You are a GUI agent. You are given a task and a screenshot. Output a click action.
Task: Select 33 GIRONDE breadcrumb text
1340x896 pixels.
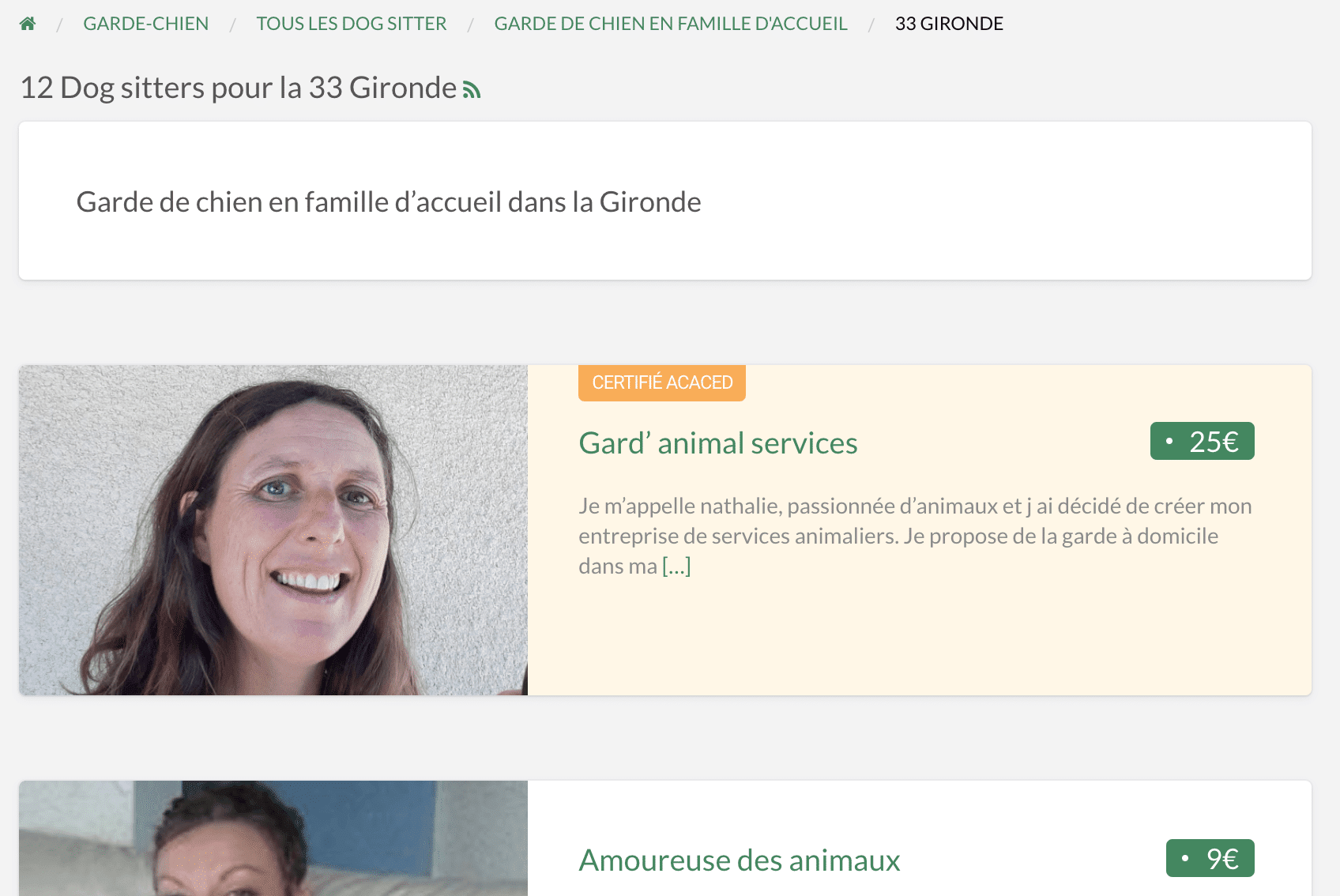click(x=949, y=24)
